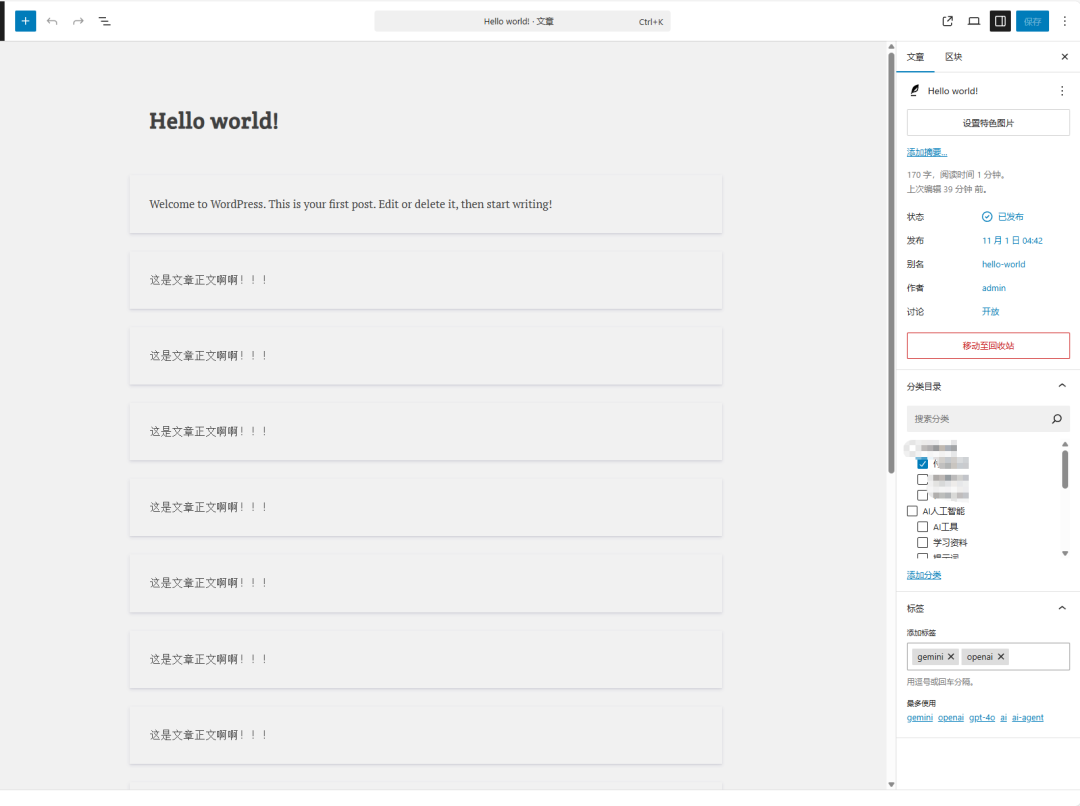
Task: Click the 移动至回收站 button
Action: tap(988, 346)
